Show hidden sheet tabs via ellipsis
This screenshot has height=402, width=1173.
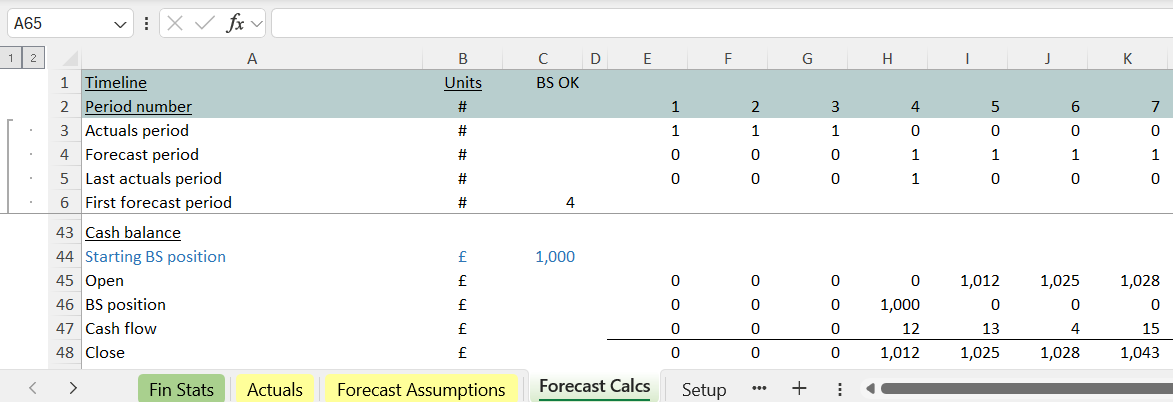[x=759, y=389]
